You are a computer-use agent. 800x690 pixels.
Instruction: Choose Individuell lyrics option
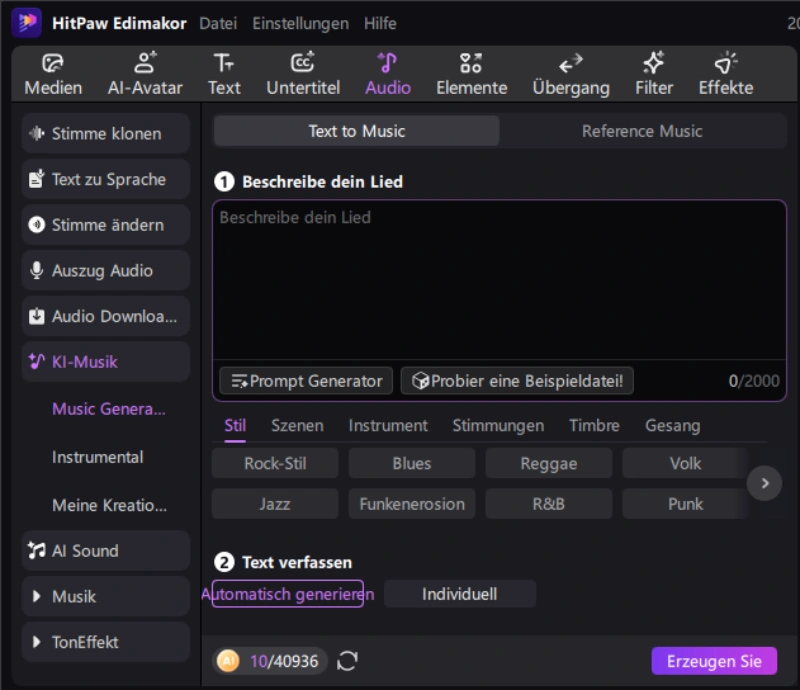click(x=460, y=594)
